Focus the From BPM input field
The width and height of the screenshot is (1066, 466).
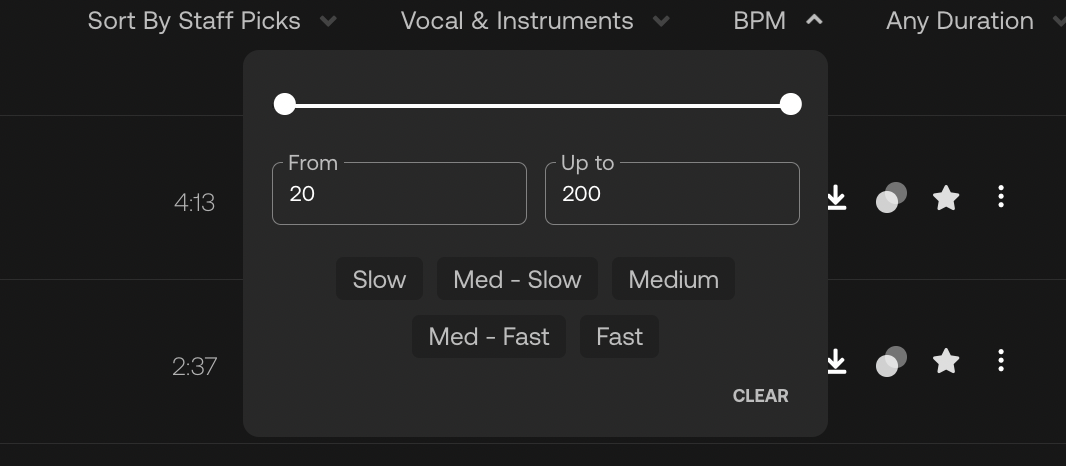pyautogui.click(x=399, y=194)
